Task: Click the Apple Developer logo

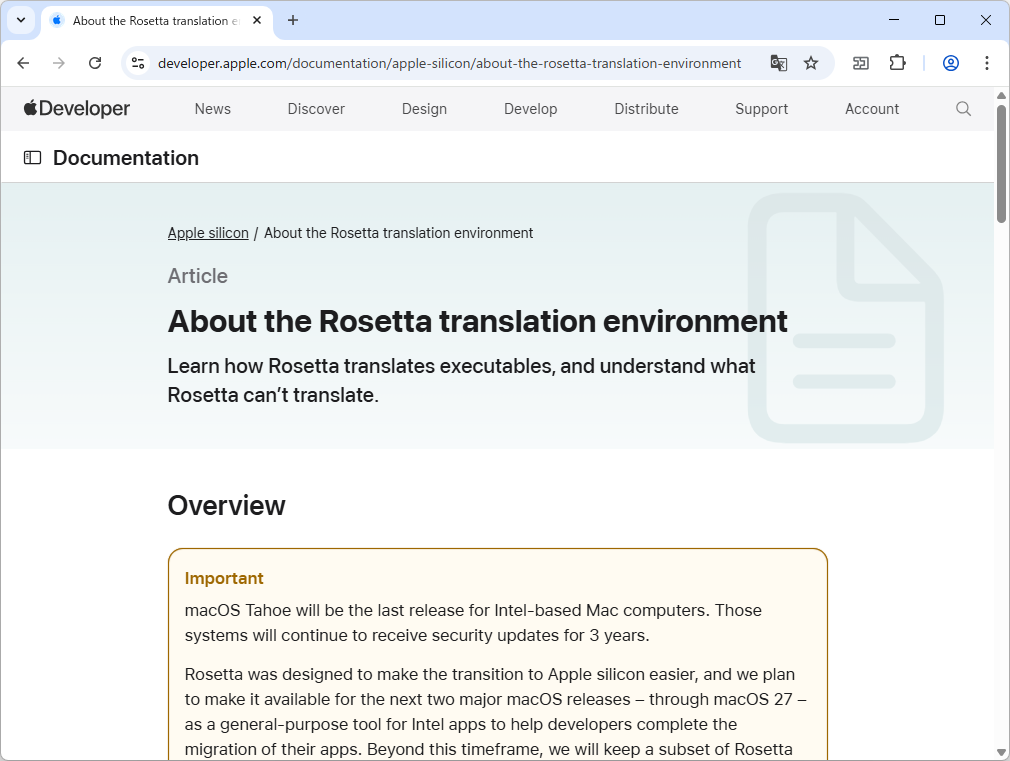Action: point(77,109)
